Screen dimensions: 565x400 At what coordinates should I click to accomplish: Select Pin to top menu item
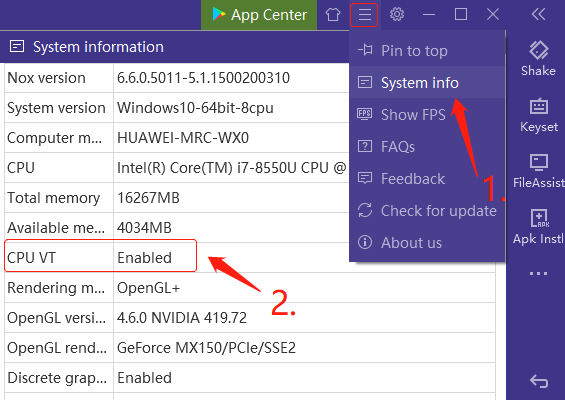[x=427, y=50]
